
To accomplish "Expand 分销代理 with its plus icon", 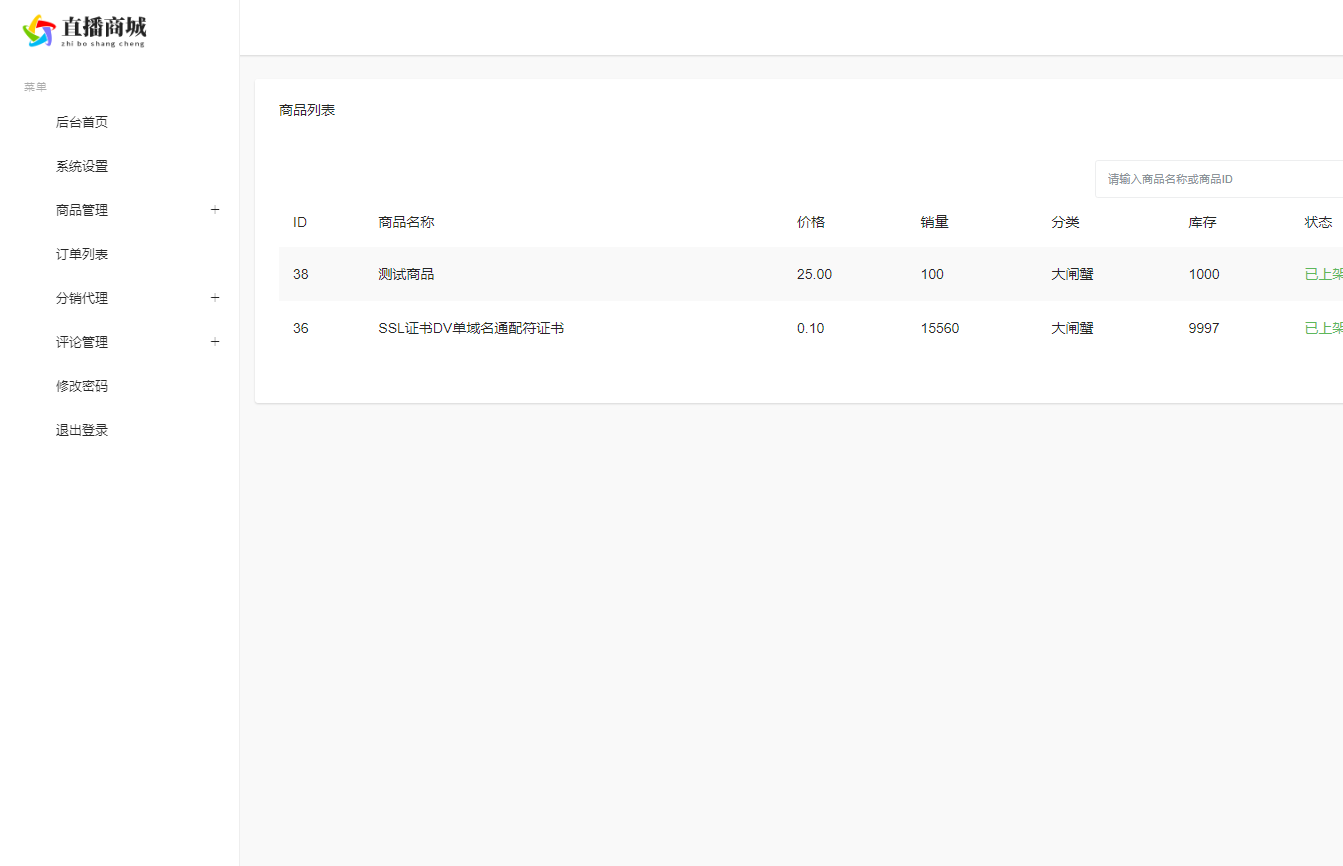I will click(215, 298).
